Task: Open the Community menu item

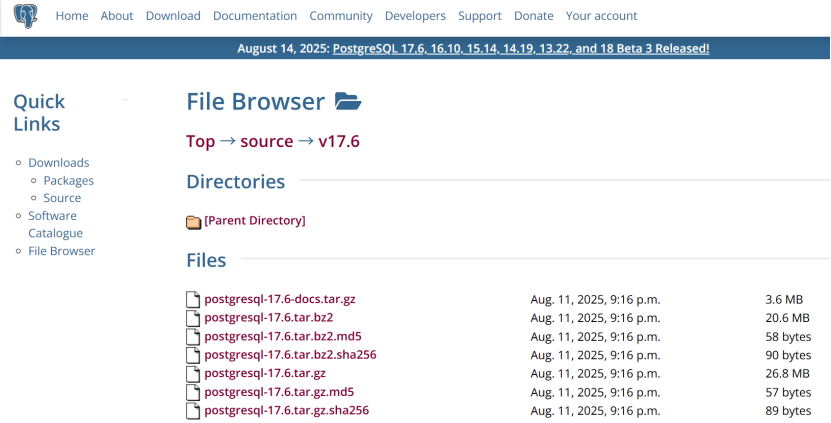Action: coord(341,16)
